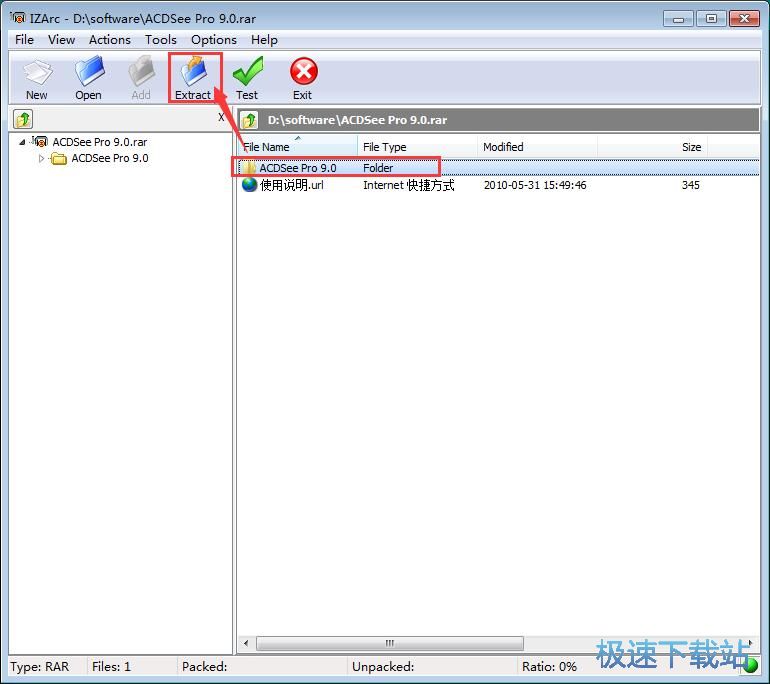Click Files: 1 in the status bar
The image size is (770, 684).
point(111,666)
